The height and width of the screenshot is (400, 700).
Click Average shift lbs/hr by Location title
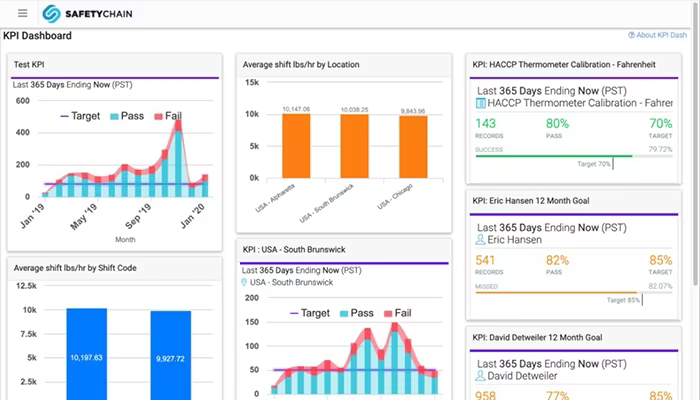(x=301, y=65)
